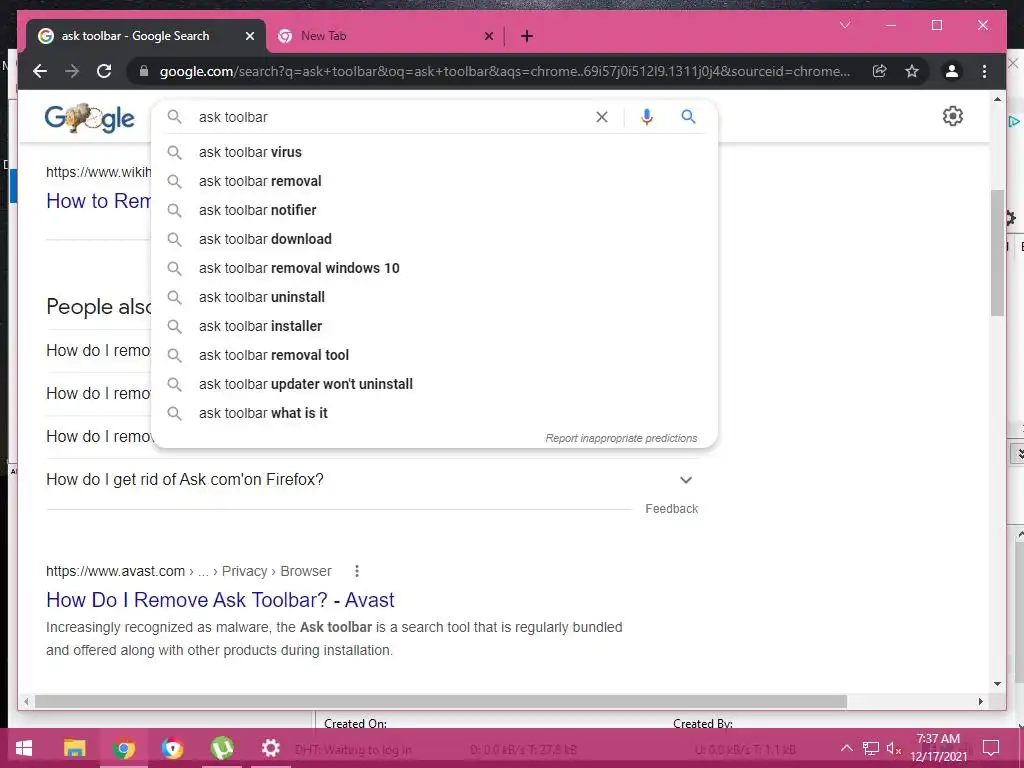Click the scroll up arrow
The image size is (1024, 768).
pyautogui.click(x=997, y=99)
